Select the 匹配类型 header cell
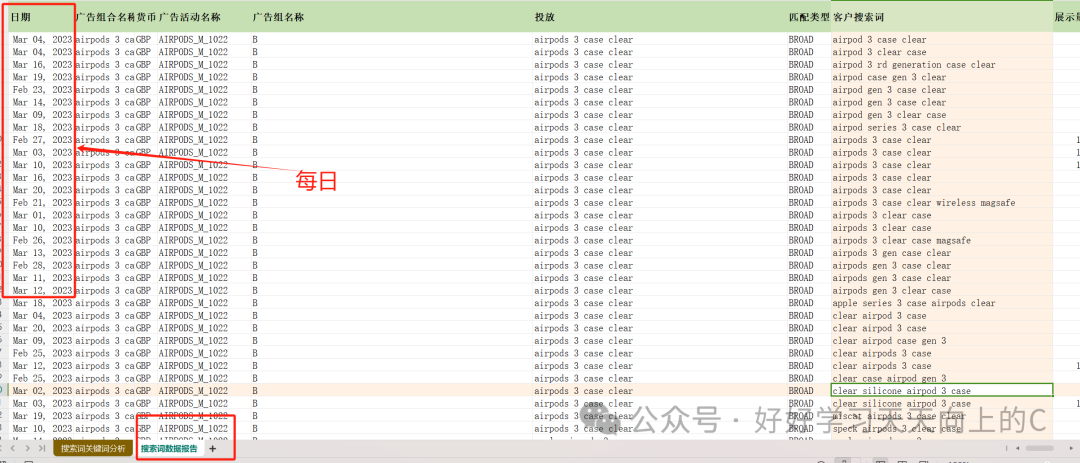Viewport: 1080px width, 463px height. [x=809, y=17]
